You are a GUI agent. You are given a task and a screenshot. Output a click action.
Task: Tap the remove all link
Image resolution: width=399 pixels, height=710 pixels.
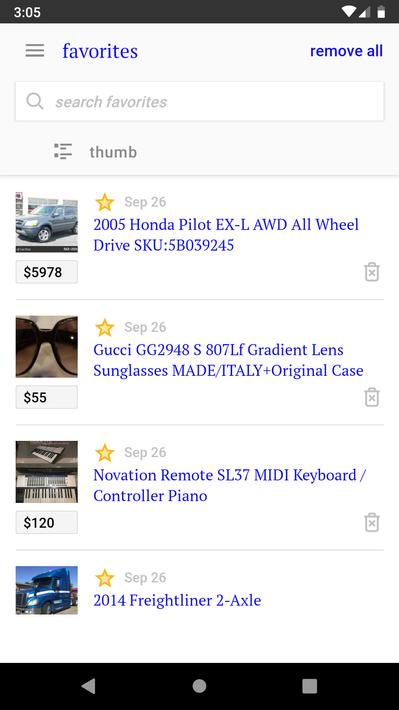coord(346,51)
